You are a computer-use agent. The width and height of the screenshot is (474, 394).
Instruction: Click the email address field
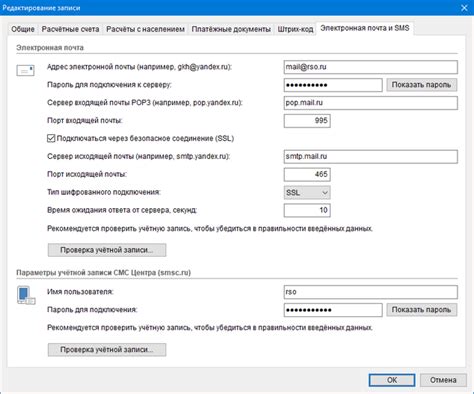(371, 67)
